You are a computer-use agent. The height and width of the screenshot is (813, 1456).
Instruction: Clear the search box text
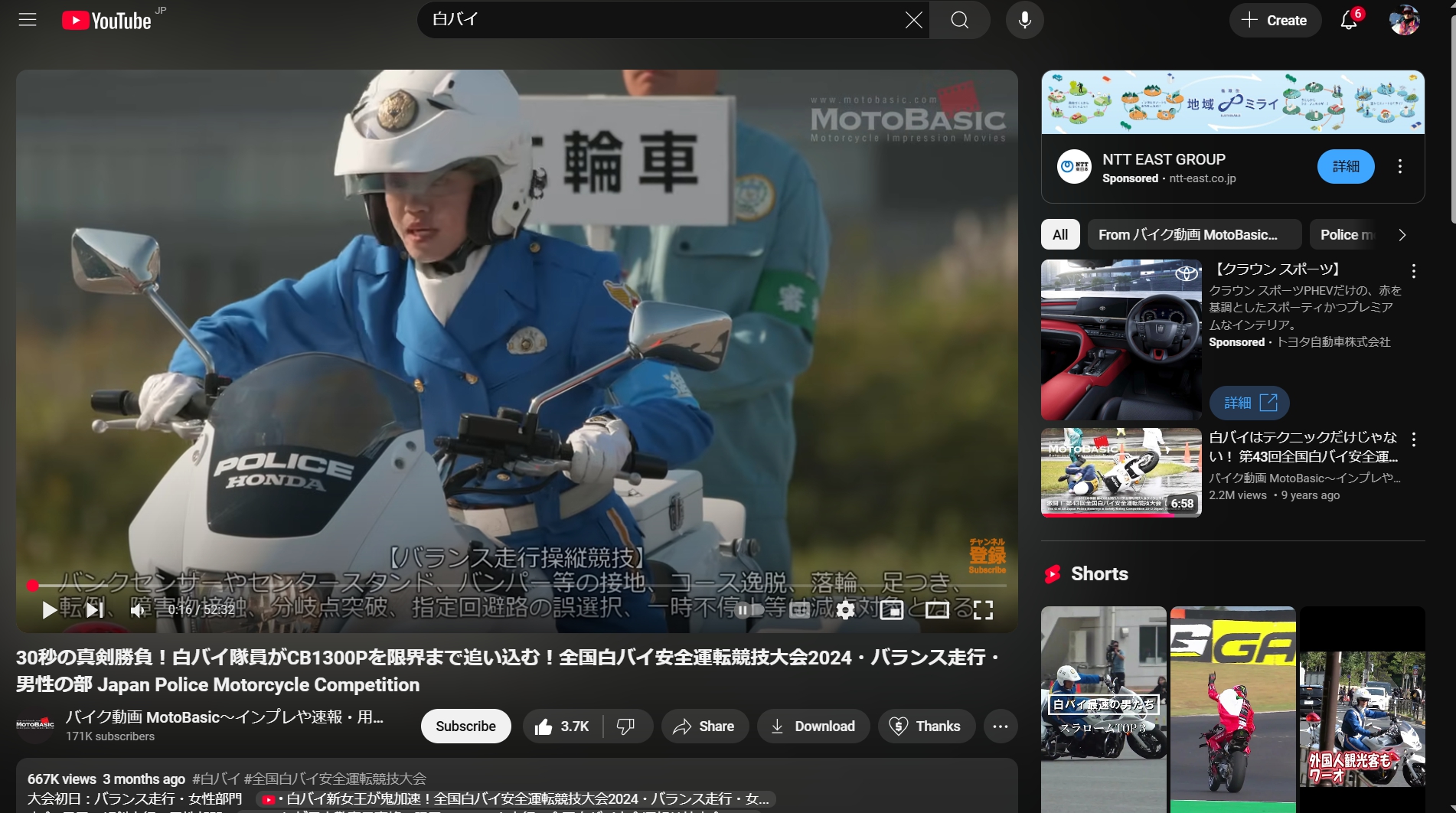[913, 20]
